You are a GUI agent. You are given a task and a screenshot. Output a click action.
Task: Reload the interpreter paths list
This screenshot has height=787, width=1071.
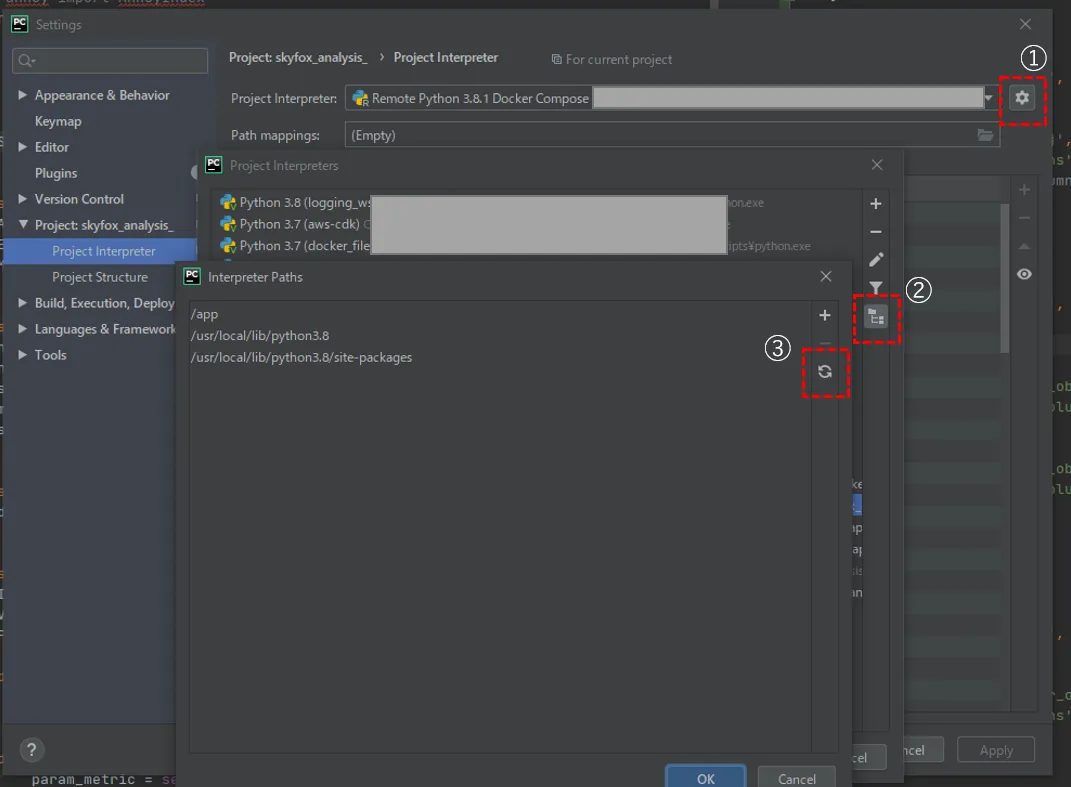pyautogui.click(x=825, y=372)
